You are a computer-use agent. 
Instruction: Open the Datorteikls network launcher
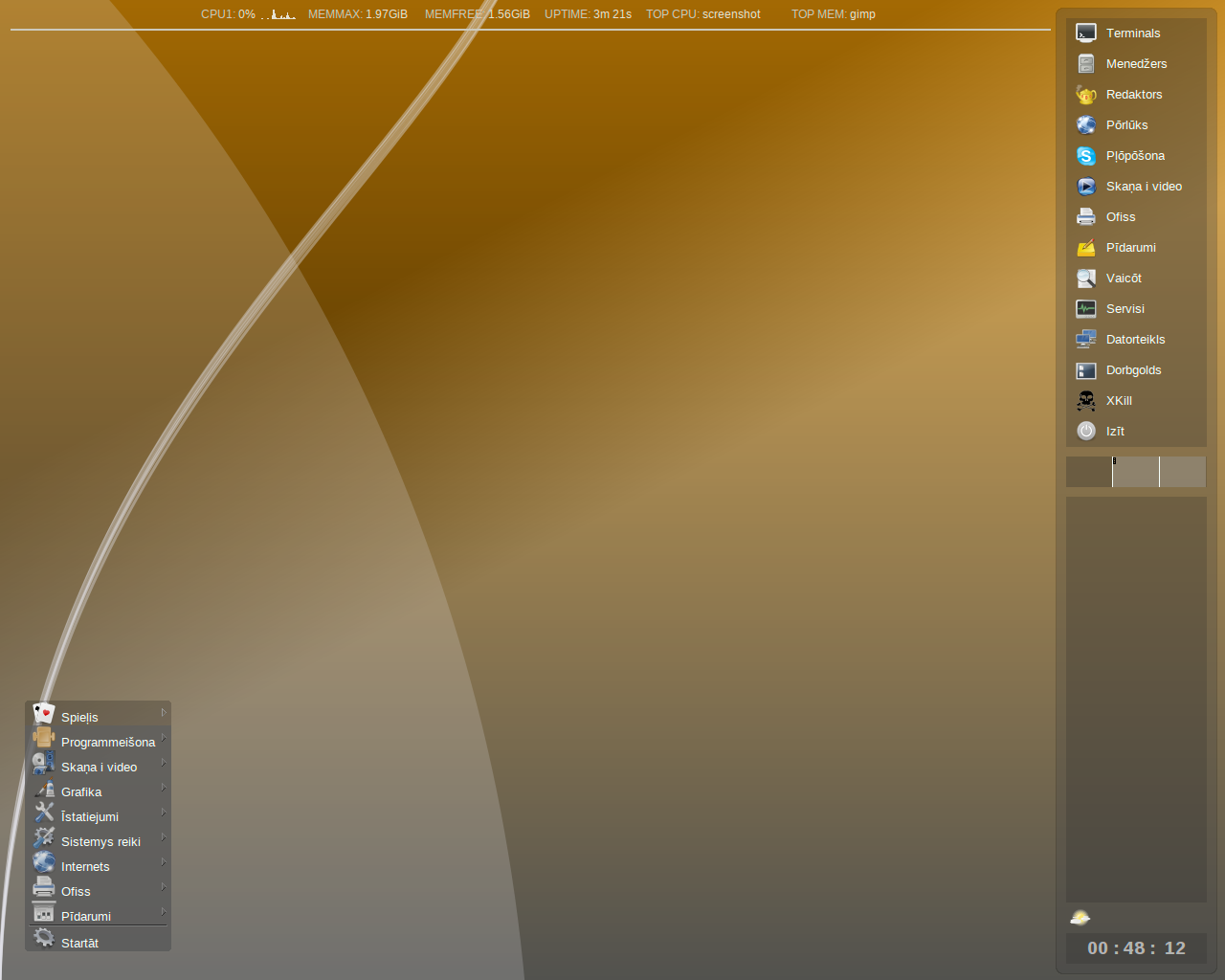[1136, 340]
